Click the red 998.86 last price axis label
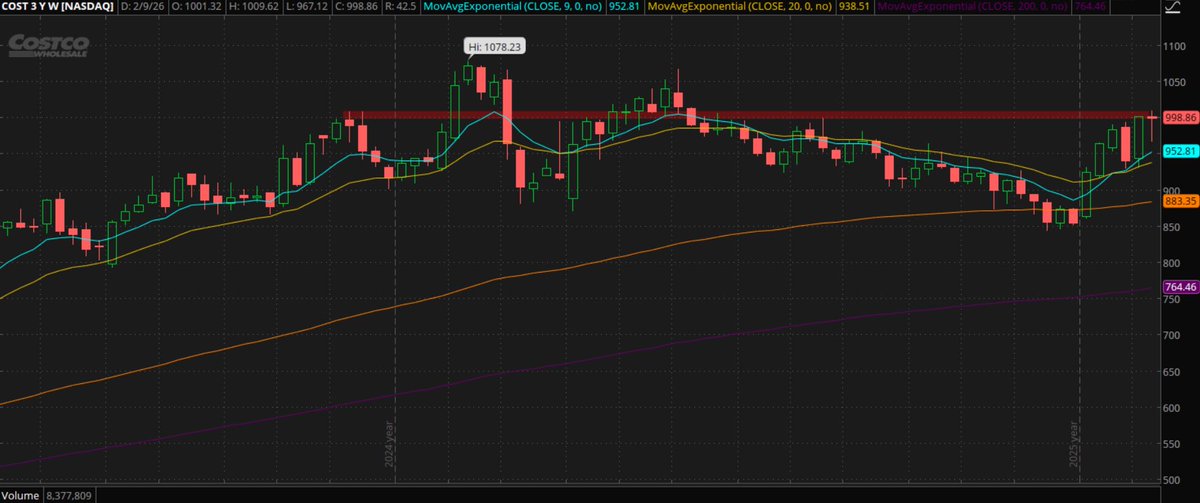The height and width of the screenshot is (503, 1200). pyautogui.click(x=1181, y=117)
